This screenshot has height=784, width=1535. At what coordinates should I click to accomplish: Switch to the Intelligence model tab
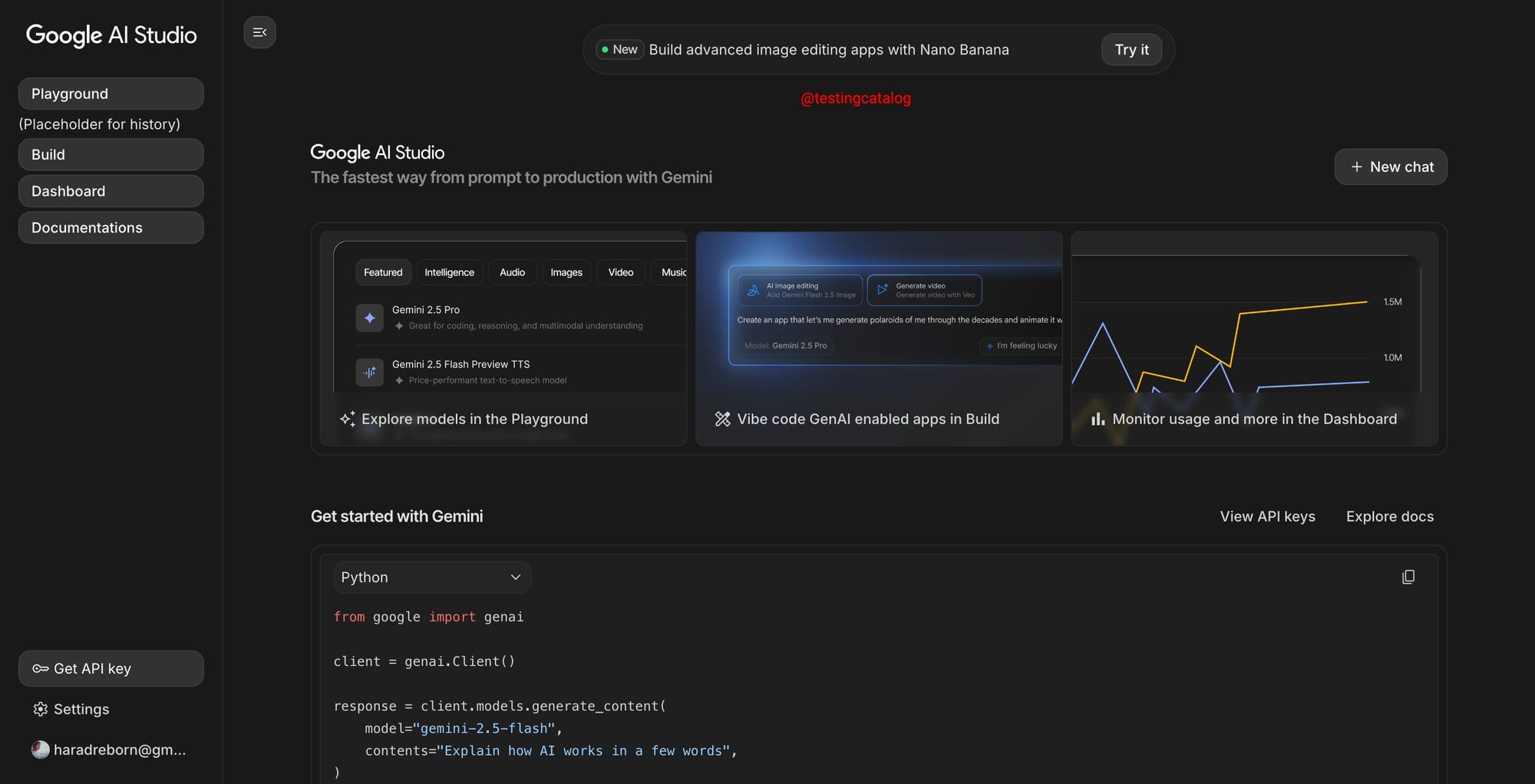click(449, 272)
